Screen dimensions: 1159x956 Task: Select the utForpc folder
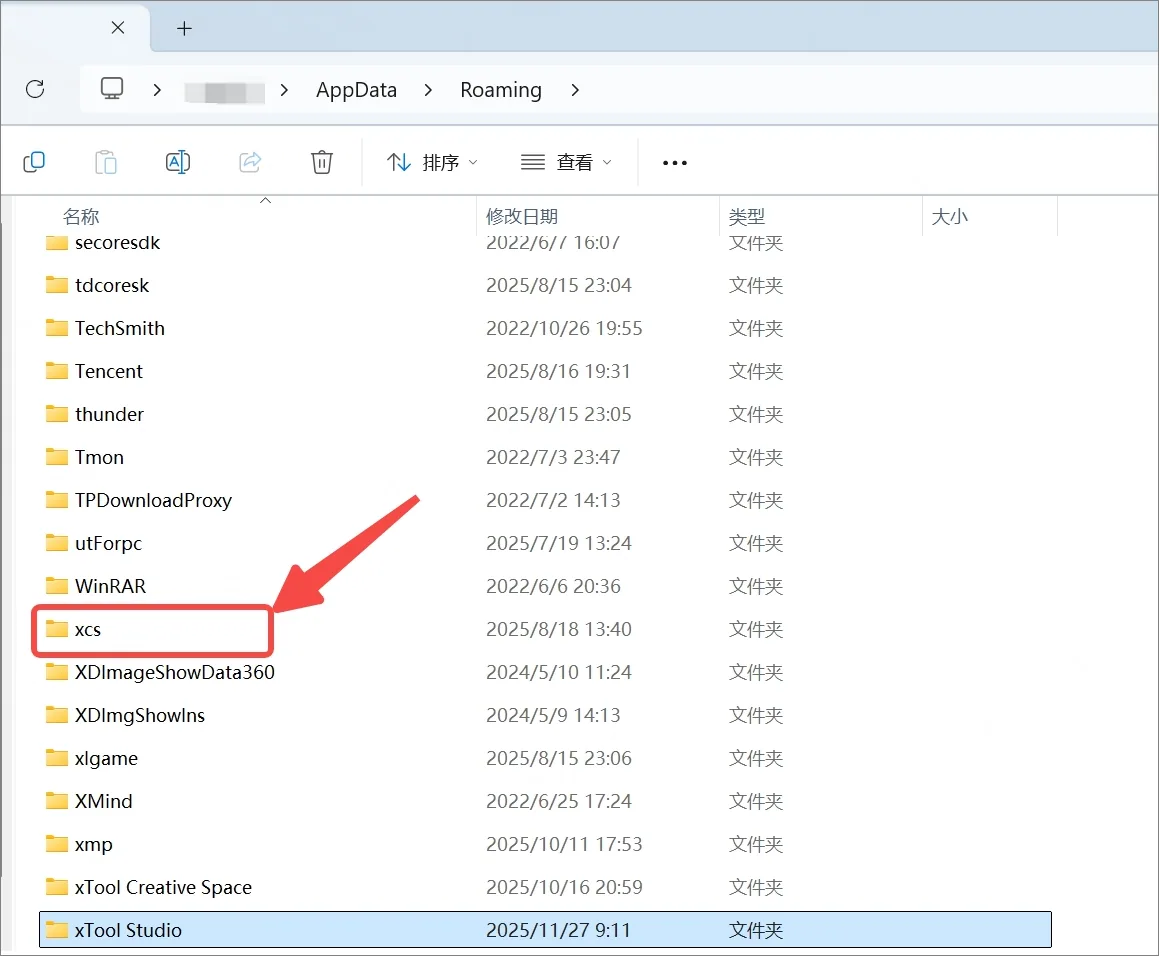pos(545,543)
